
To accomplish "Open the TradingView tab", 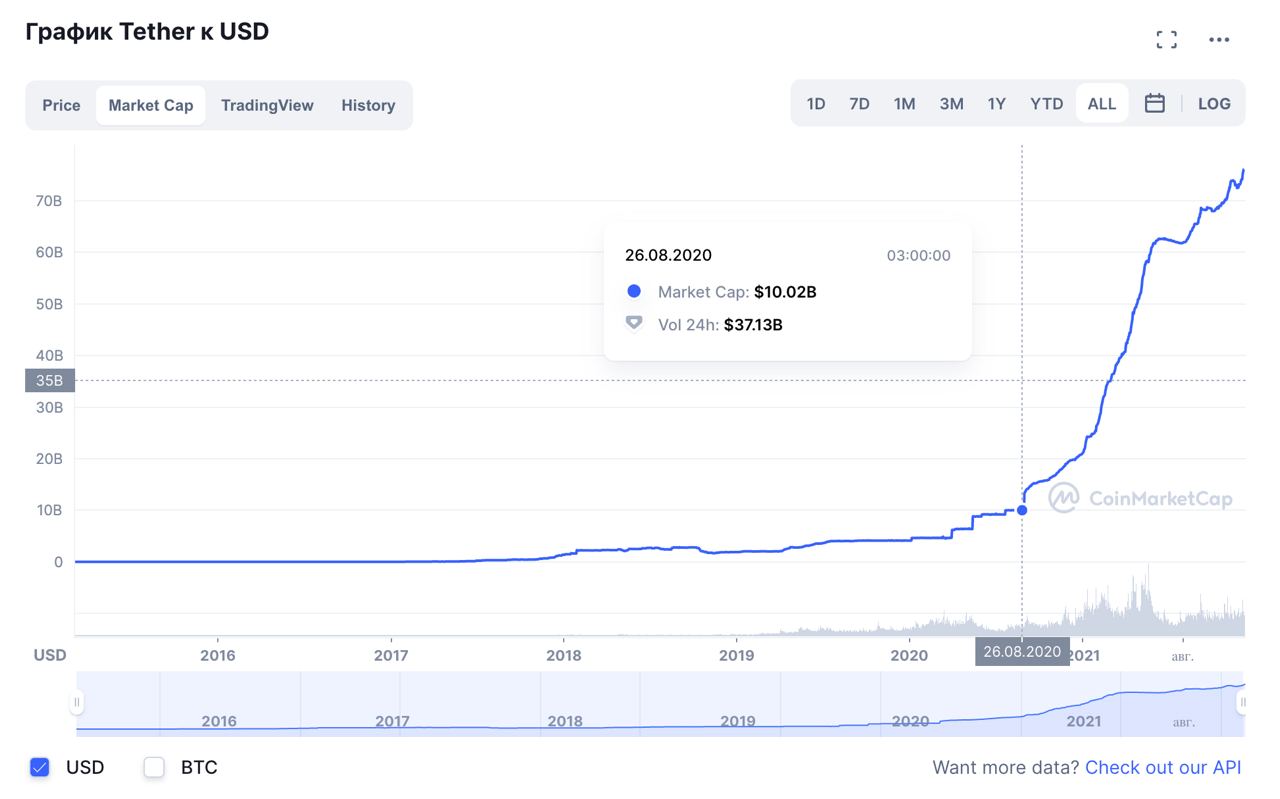I will click(x=267, y=105).
